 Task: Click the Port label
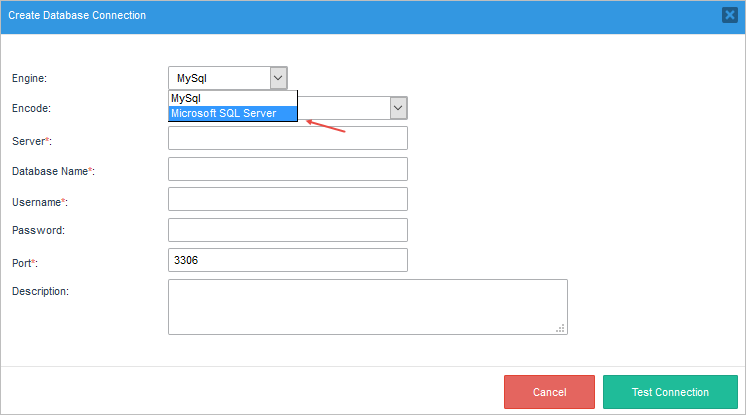point(24,262)
